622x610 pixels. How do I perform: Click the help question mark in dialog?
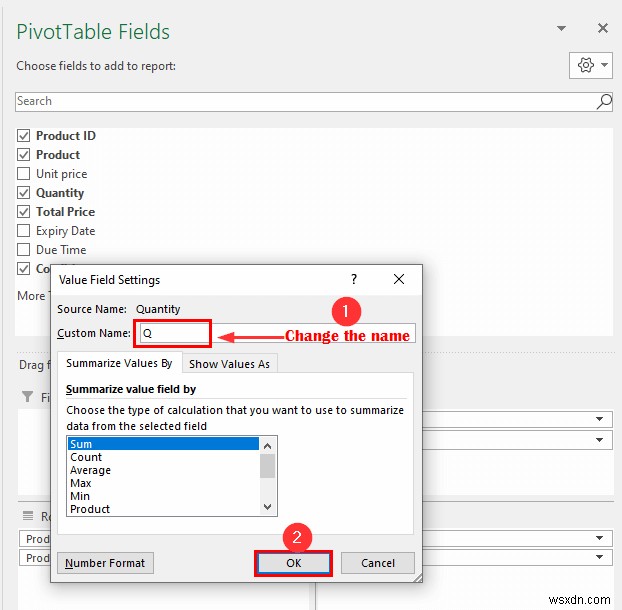(x=354, y=279)
